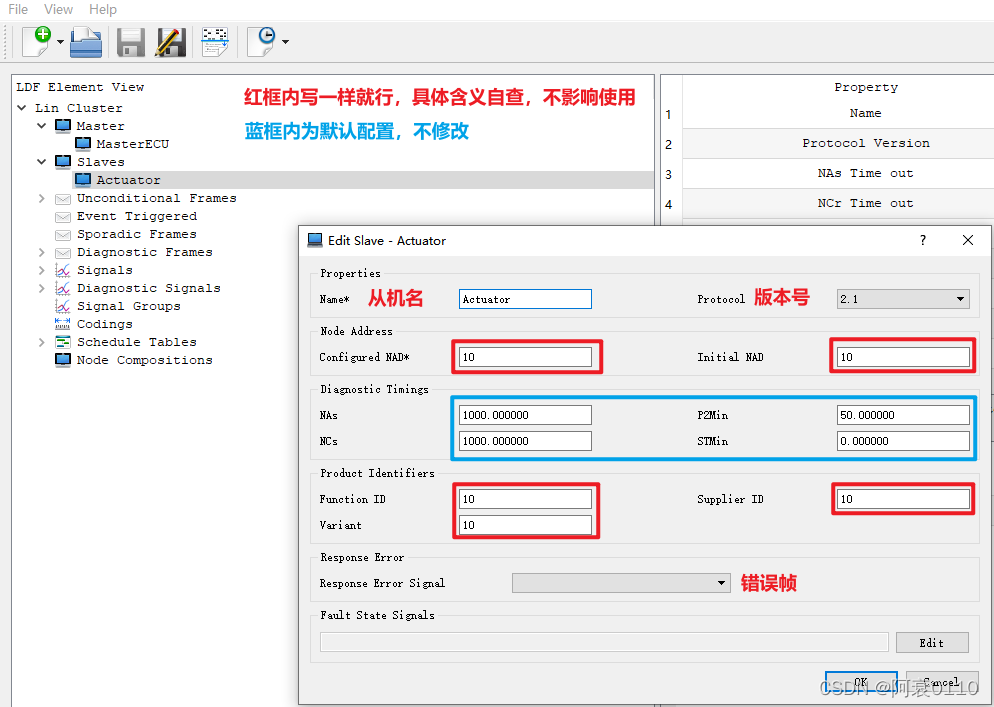The width and height of the screenshot is (994, 707).
Task: Click the Function ID input field
Action: tap(525, 499)
